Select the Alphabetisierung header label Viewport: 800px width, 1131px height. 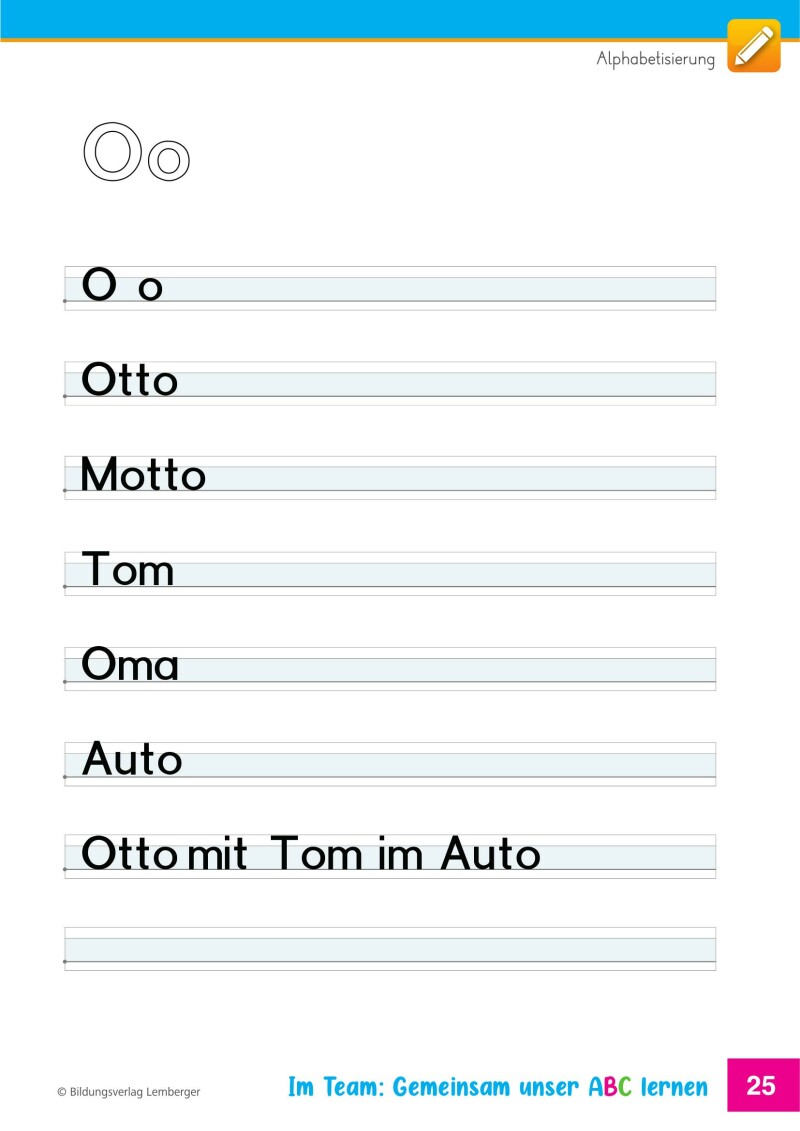pos(655,59)
